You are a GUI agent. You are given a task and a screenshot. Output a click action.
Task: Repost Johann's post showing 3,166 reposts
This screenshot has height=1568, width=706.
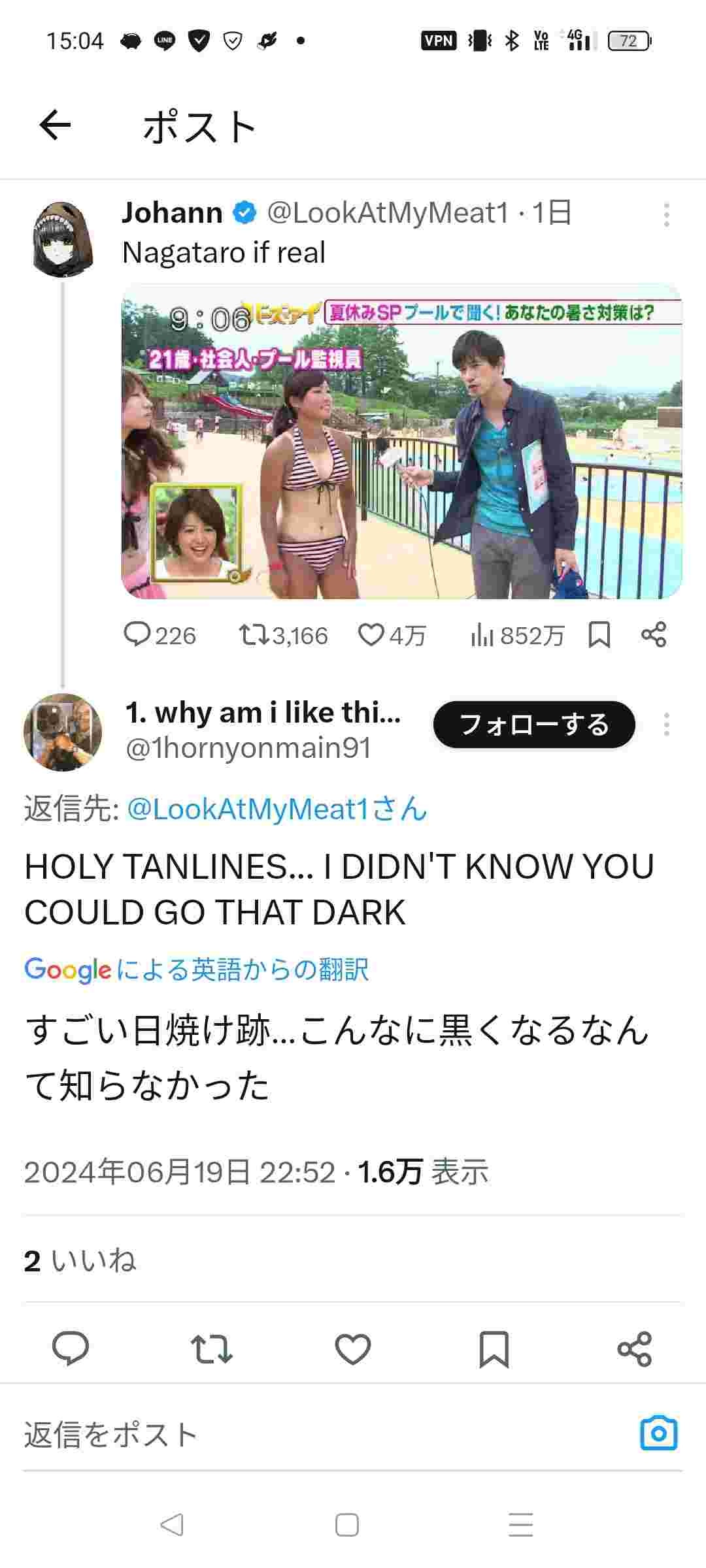pos(283,634)
